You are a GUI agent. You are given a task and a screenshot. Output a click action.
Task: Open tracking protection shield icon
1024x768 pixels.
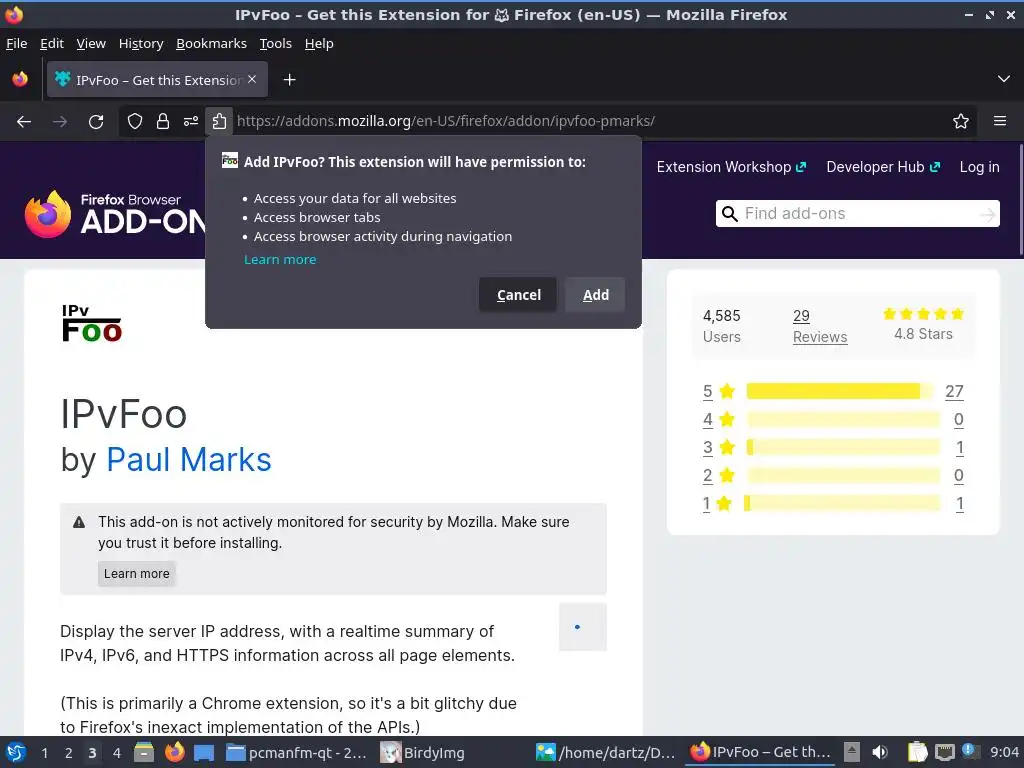tap(135, 121)
